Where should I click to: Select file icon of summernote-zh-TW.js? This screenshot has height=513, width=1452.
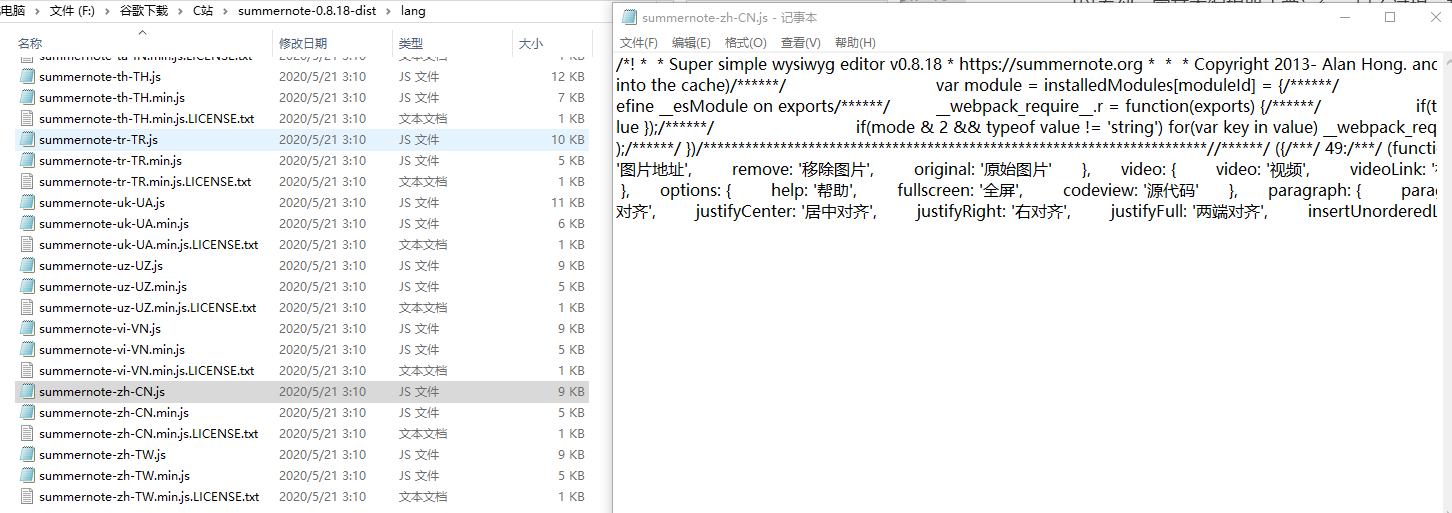[x=27, y=455]
